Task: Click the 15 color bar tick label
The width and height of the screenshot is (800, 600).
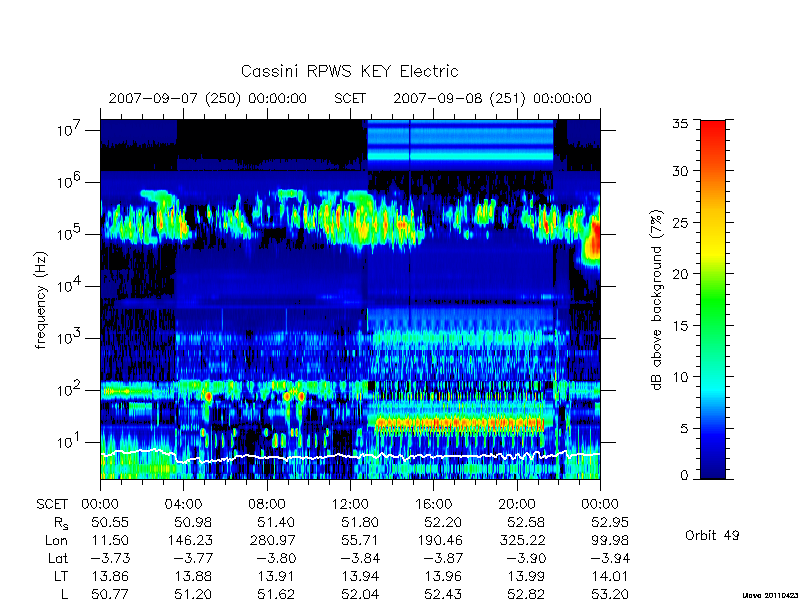Action: tap(679, 325)
